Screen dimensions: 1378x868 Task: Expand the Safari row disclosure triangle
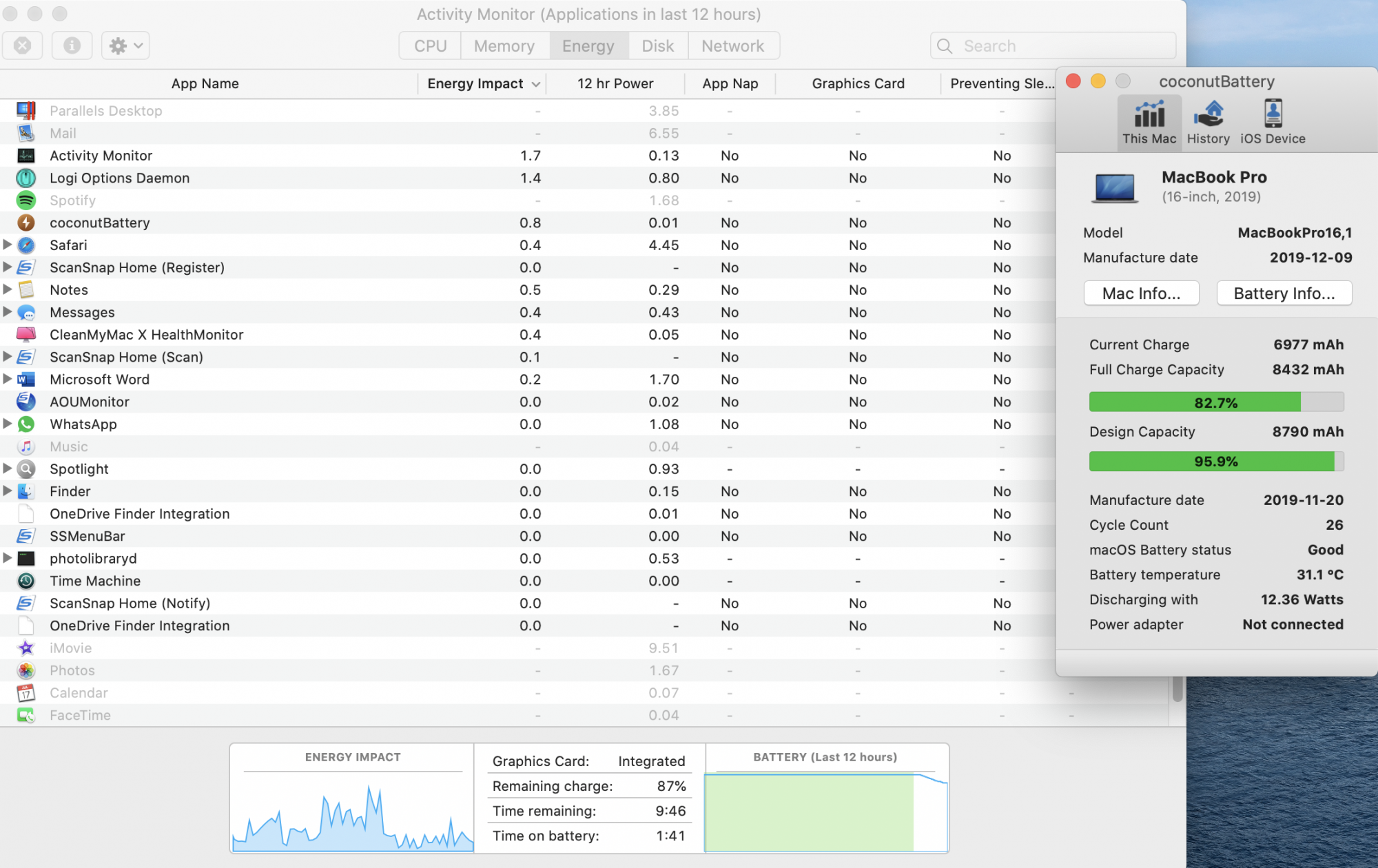tap(7, 245)
